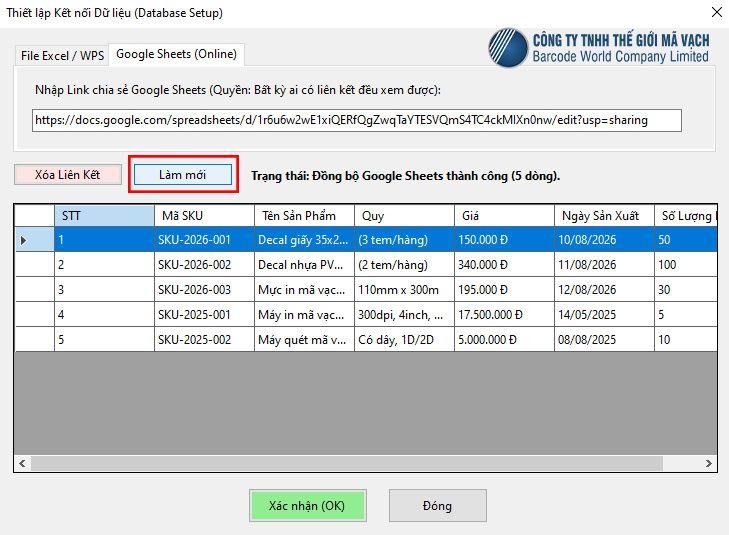Sort by the STT column header
Screen dimensions: 729x535
click(104, 216)
